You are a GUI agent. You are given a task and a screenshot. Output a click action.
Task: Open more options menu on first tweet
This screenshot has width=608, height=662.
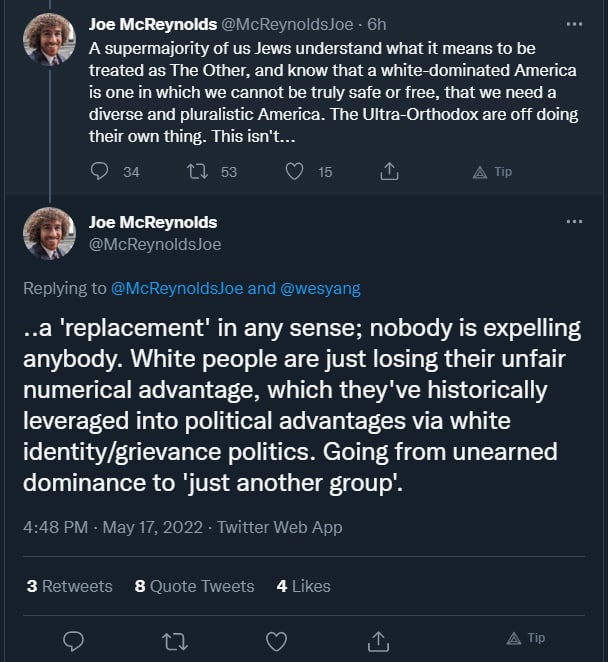click(x=574, y=23)
